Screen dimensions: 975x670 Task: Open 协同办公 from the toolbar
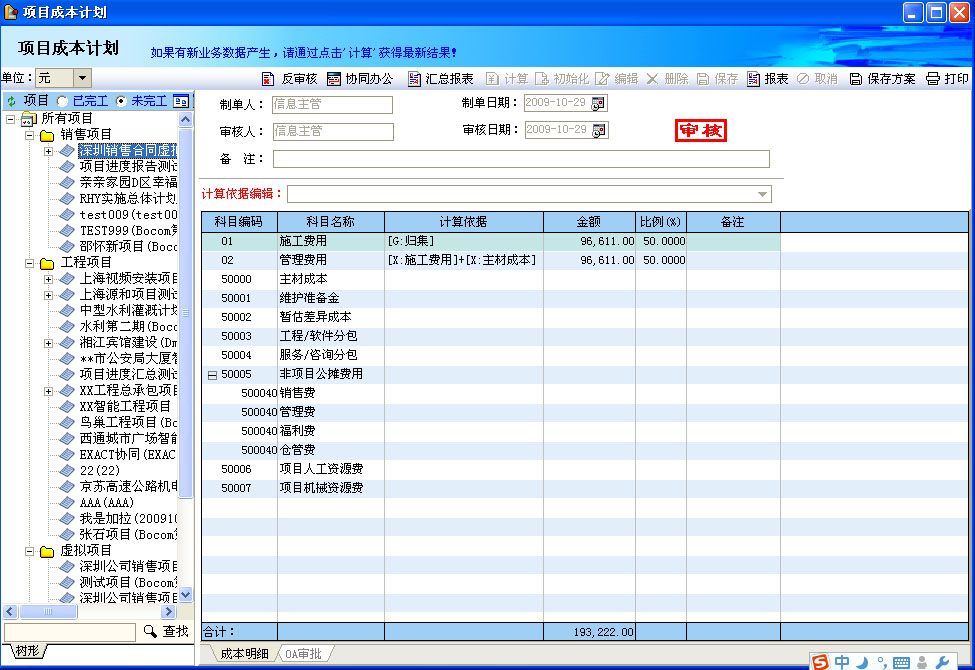tap(334, 79)
